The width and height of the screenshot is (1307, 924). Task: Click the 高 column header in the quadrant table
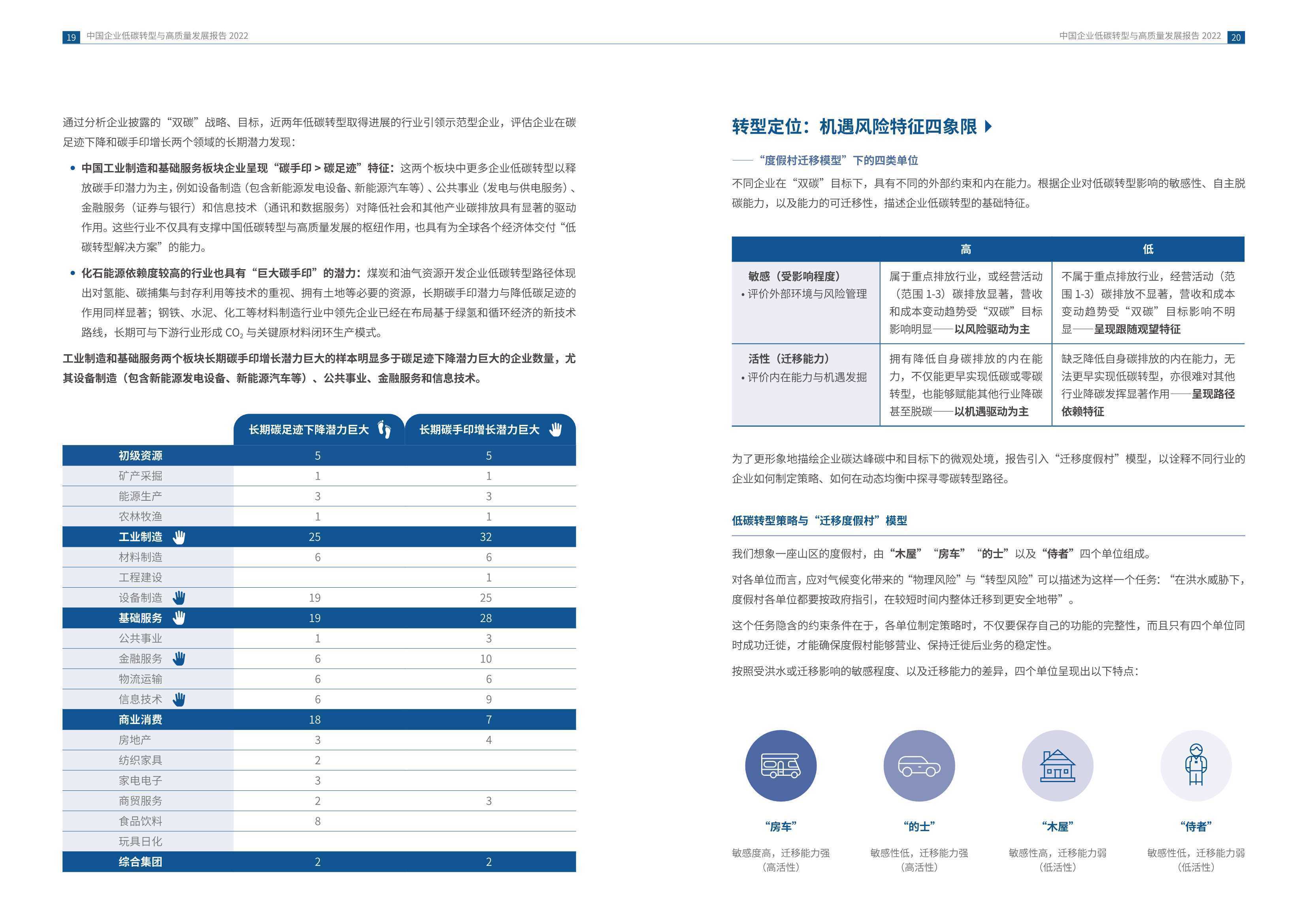coord(966,249)
